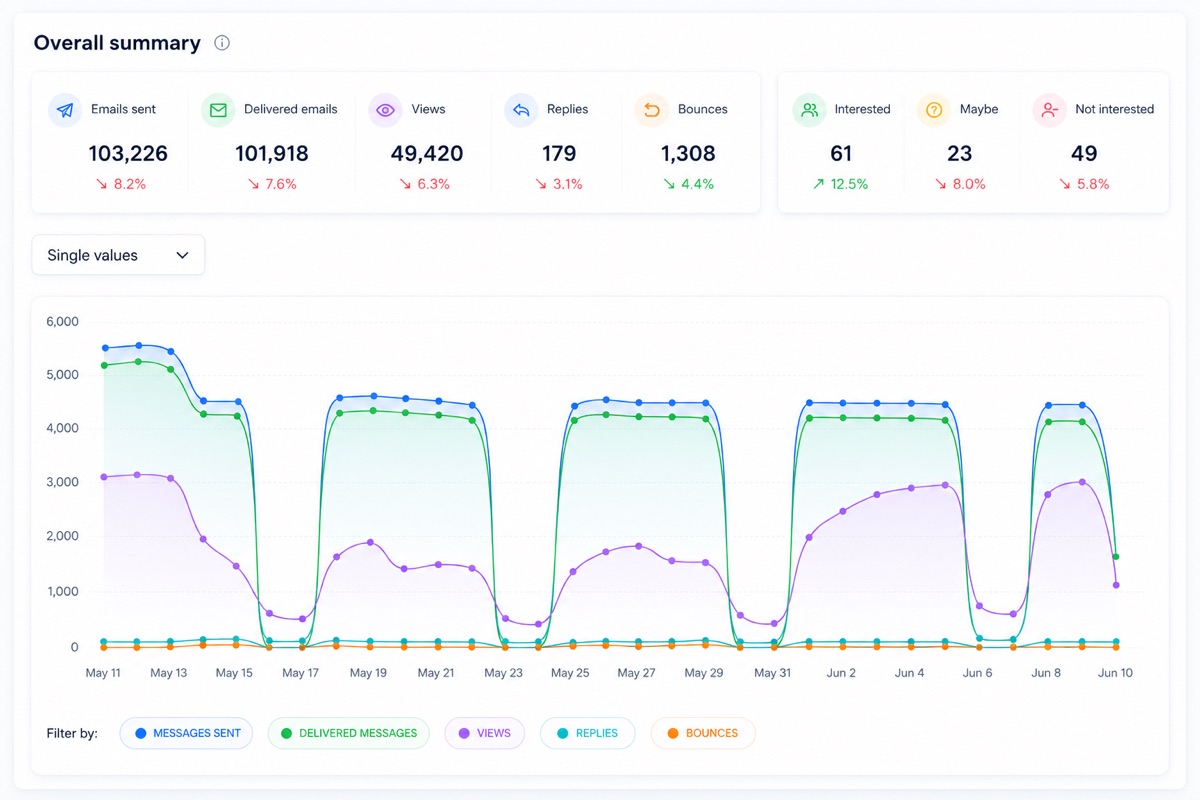
Task: Click the Not interested value 49
Action: tap(1084, 154)
